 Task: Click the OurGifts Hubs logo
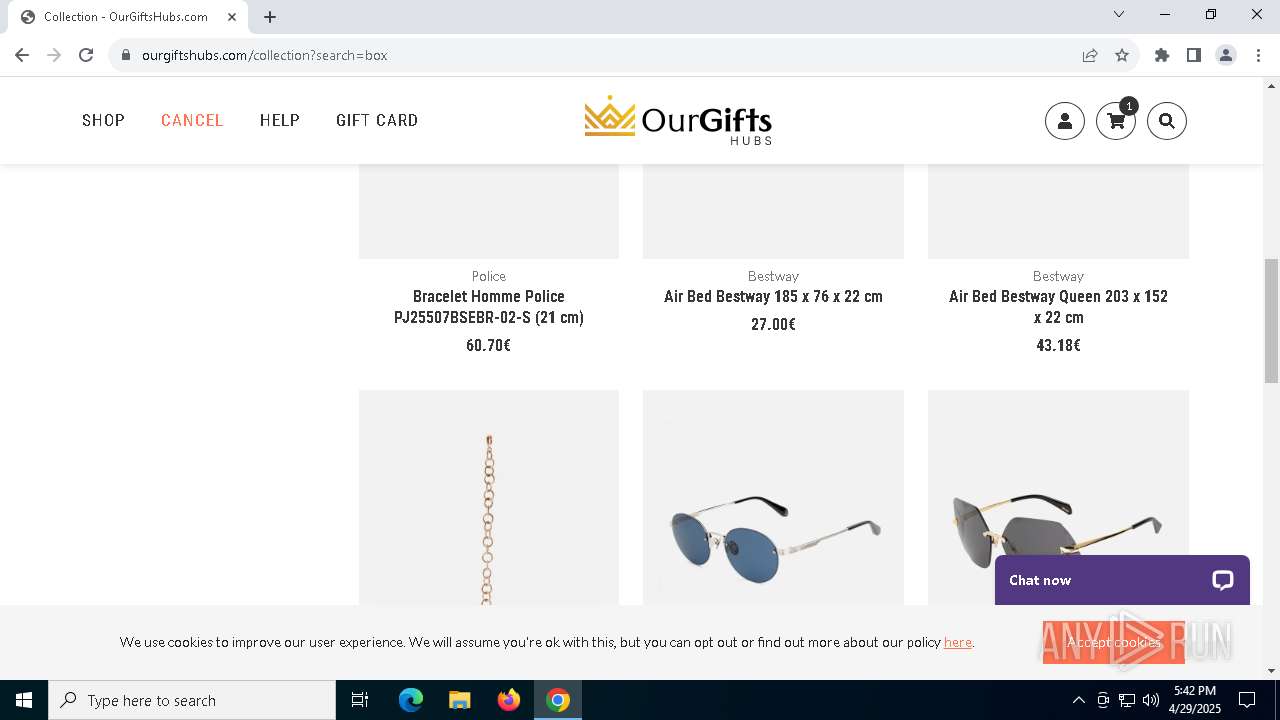pyautogui.click(x=678, y=121)
